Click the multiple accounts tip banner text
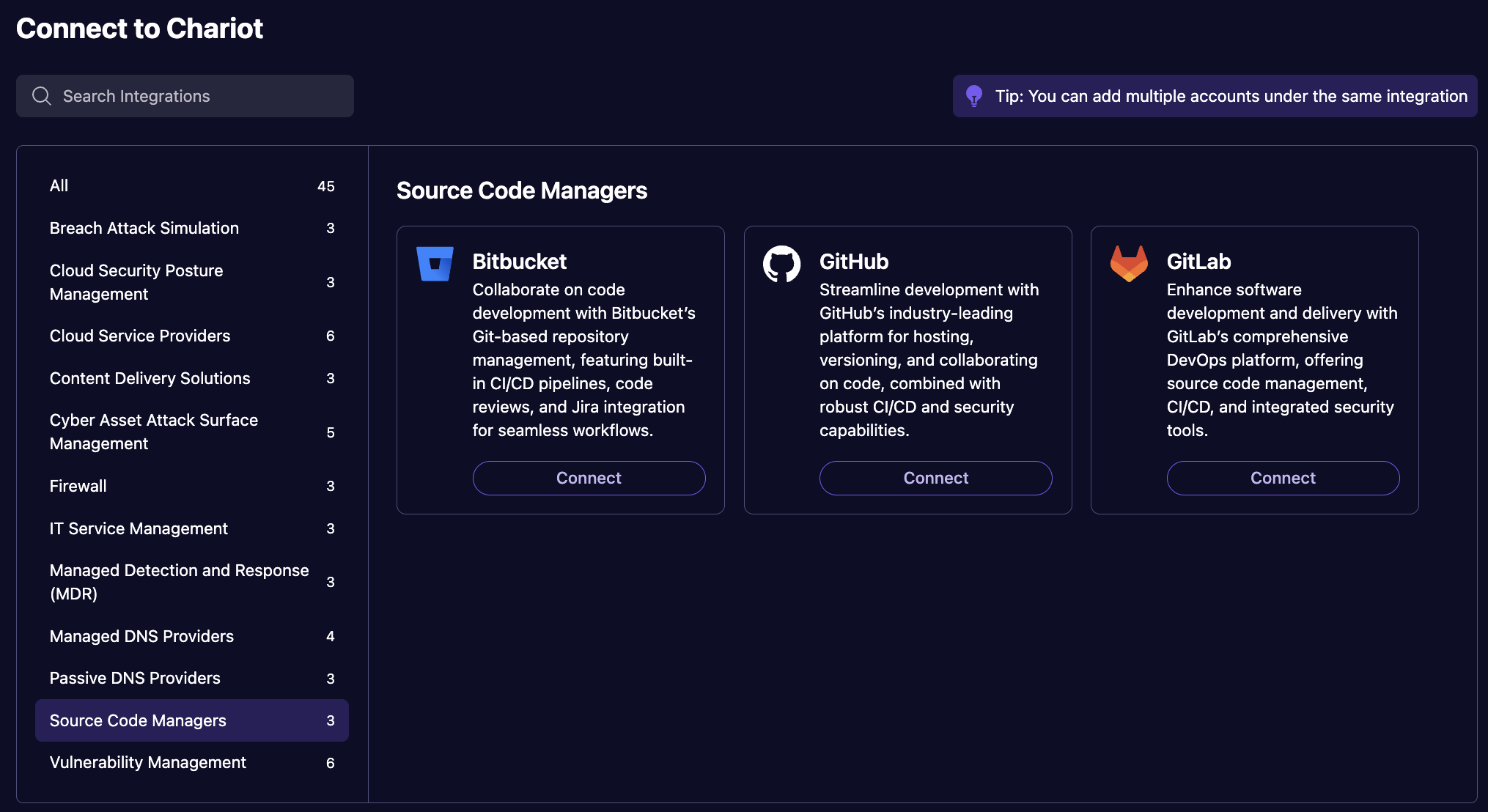This screenshot has width=1488, height=812. 1231,96
